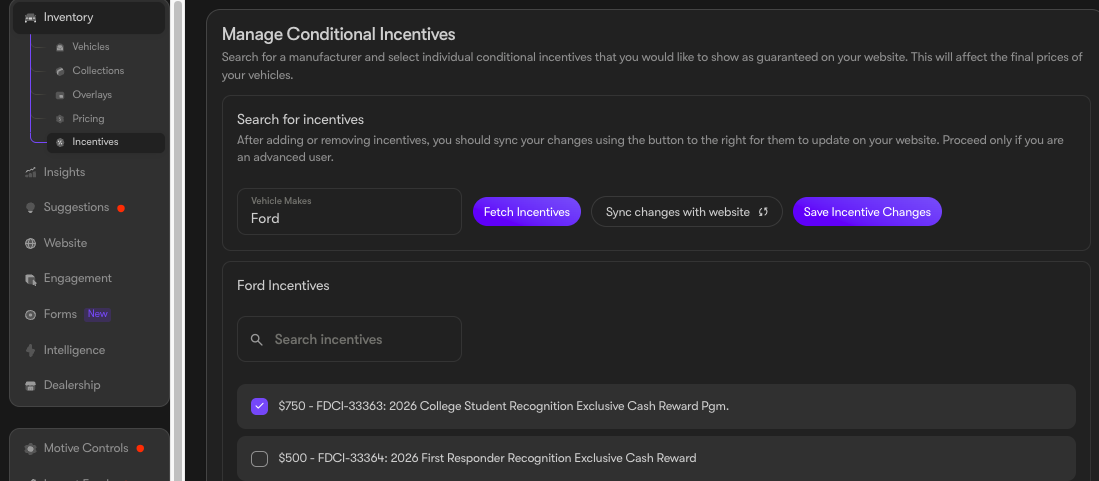Click the Motive Controls hexagon icon
Viewport: 1099px width, 481px height.
point(30,449)
